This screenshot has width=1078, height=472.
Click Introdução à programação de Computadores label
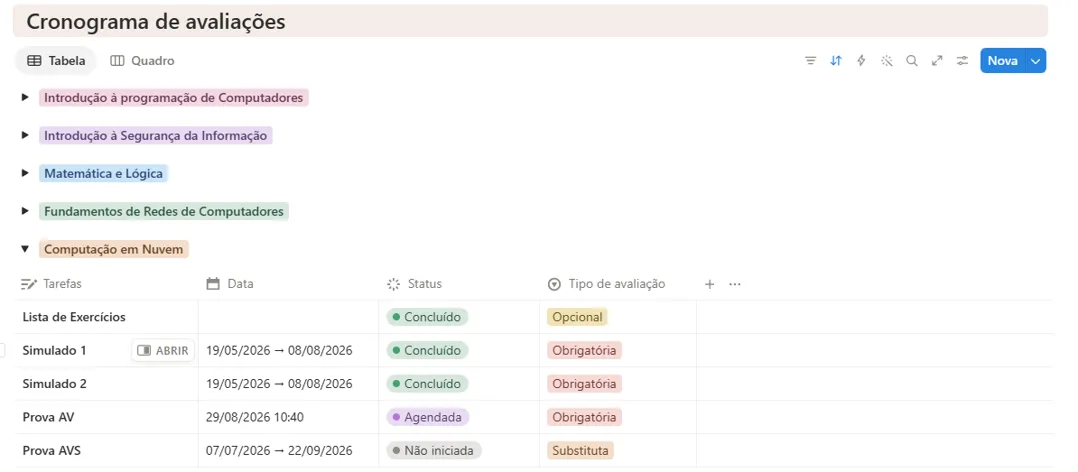pyautogui.click(x=173, y=98)
